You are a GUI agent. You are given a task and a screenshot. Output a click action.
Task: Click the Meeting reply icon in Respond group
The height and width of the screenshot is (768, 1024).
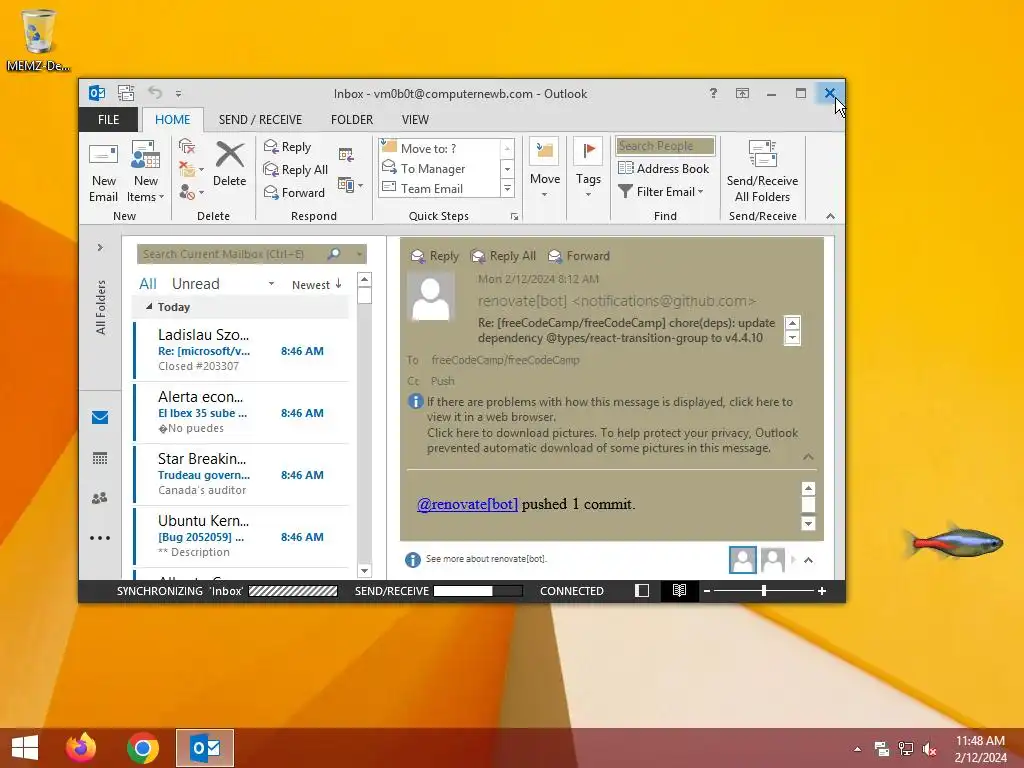(346, 155)
